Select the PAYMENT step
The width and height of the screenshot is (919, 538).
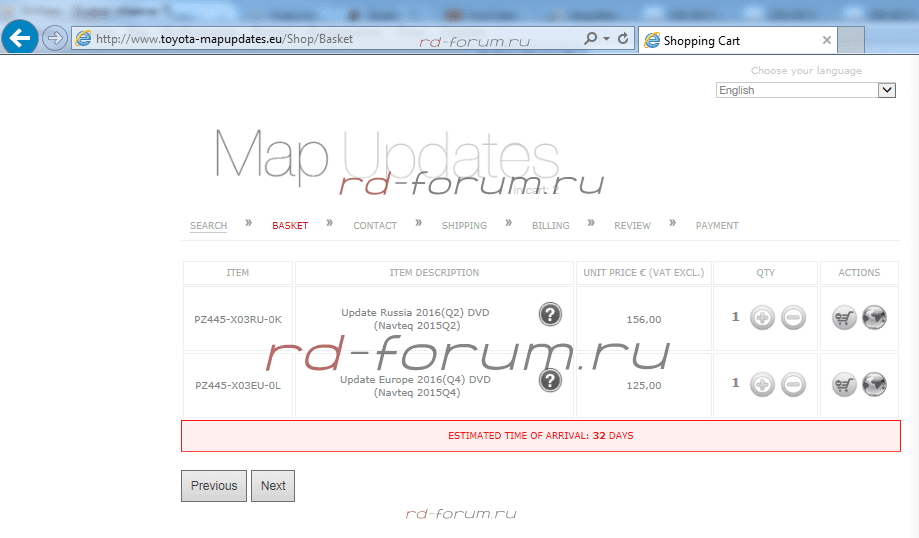click(717, 226)
